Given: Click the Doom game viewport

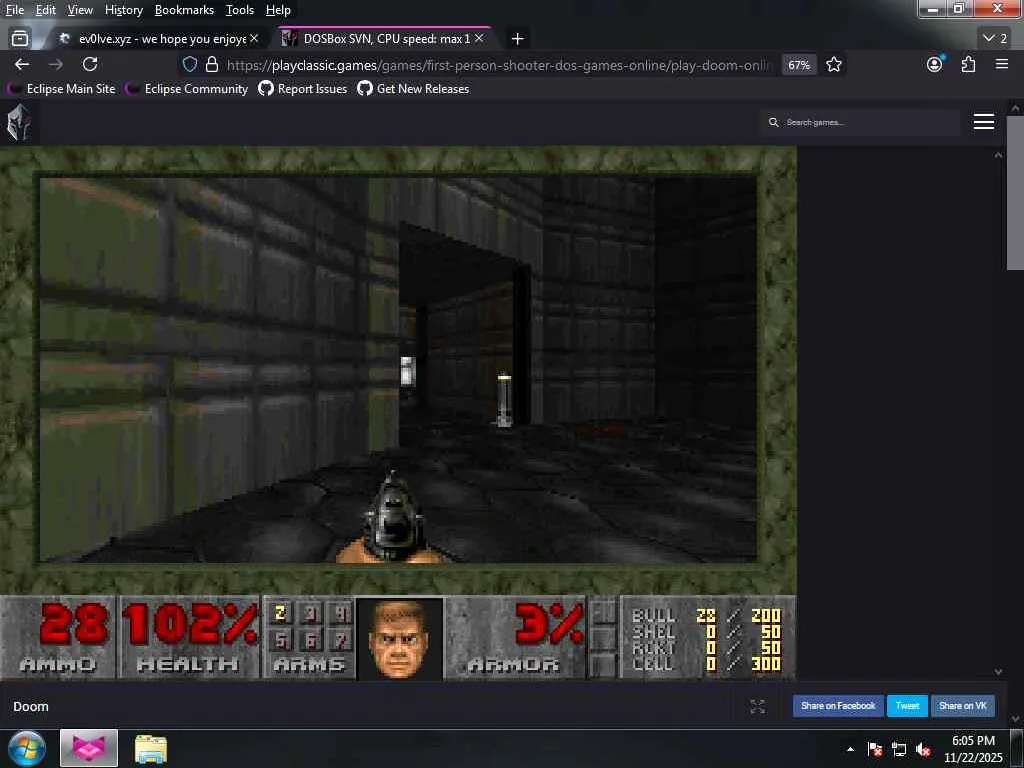Looking at the screenshot, I should point(398,369).
